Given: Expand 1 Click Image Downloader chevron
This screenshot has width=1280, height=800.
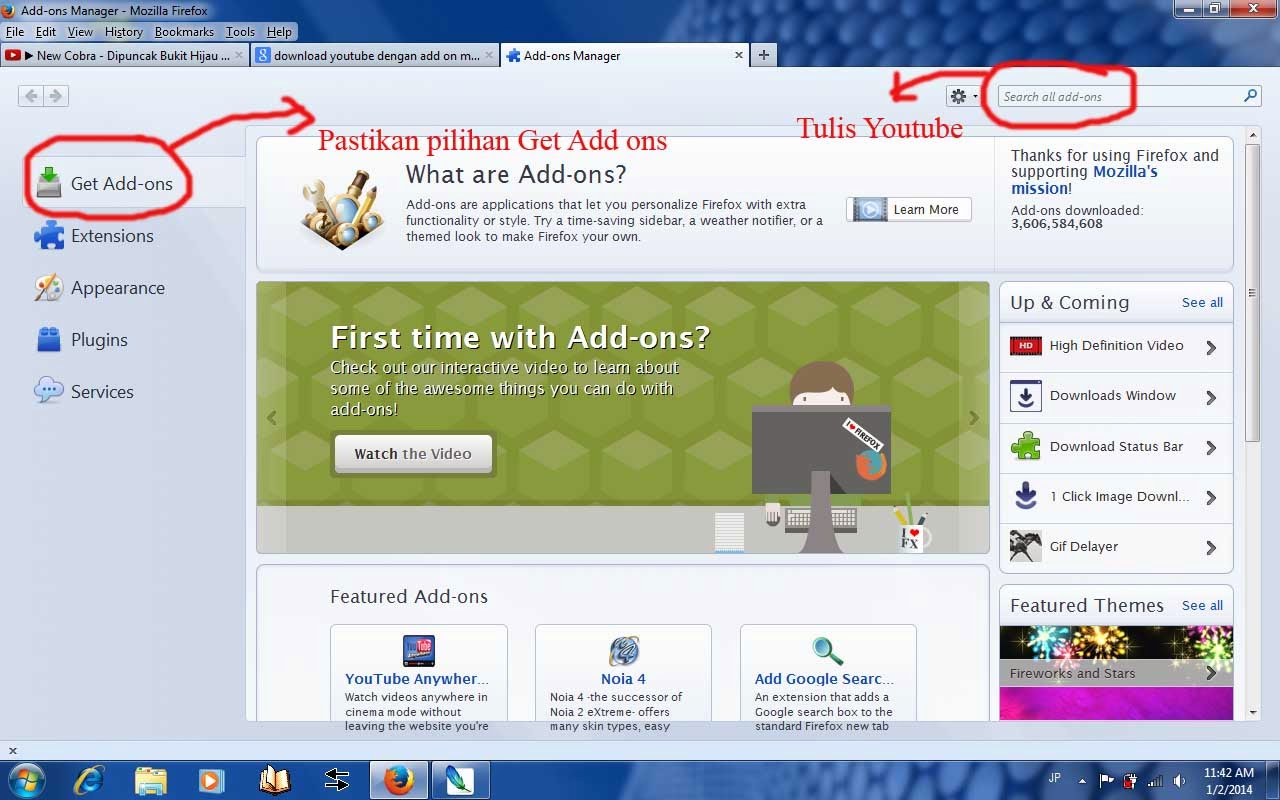Looking at the screenshot, I should [1211, 497].
